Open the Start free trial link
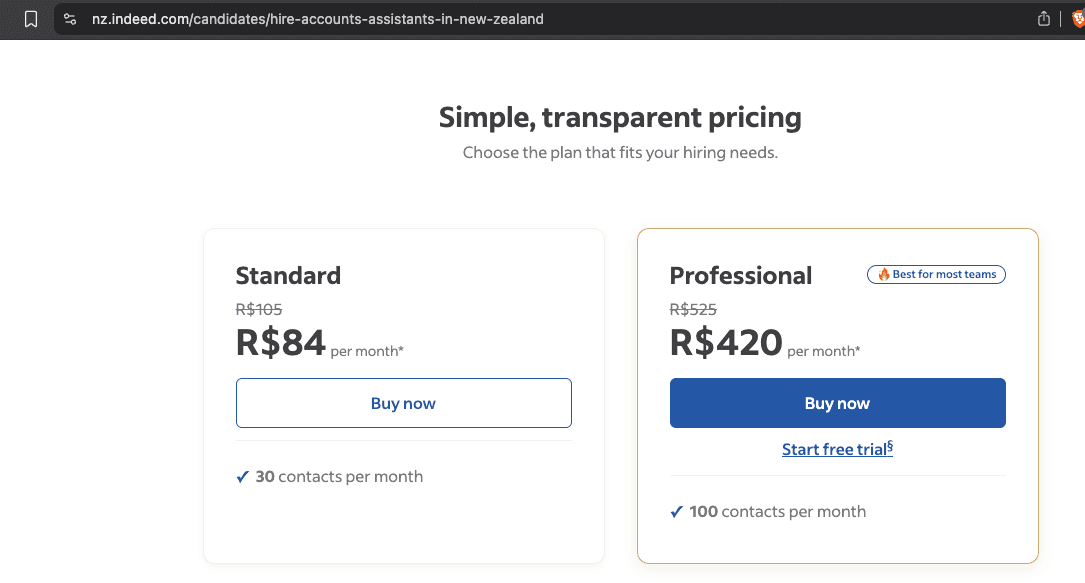This screenshot has height=583, width=1085. (837, 449)
